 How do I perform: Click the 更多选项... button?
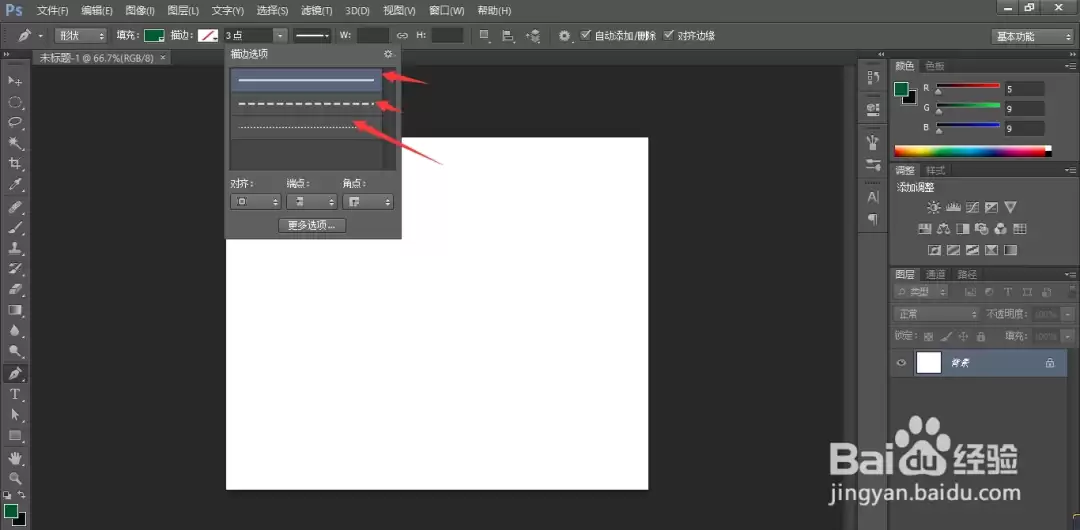click(312, 225)
